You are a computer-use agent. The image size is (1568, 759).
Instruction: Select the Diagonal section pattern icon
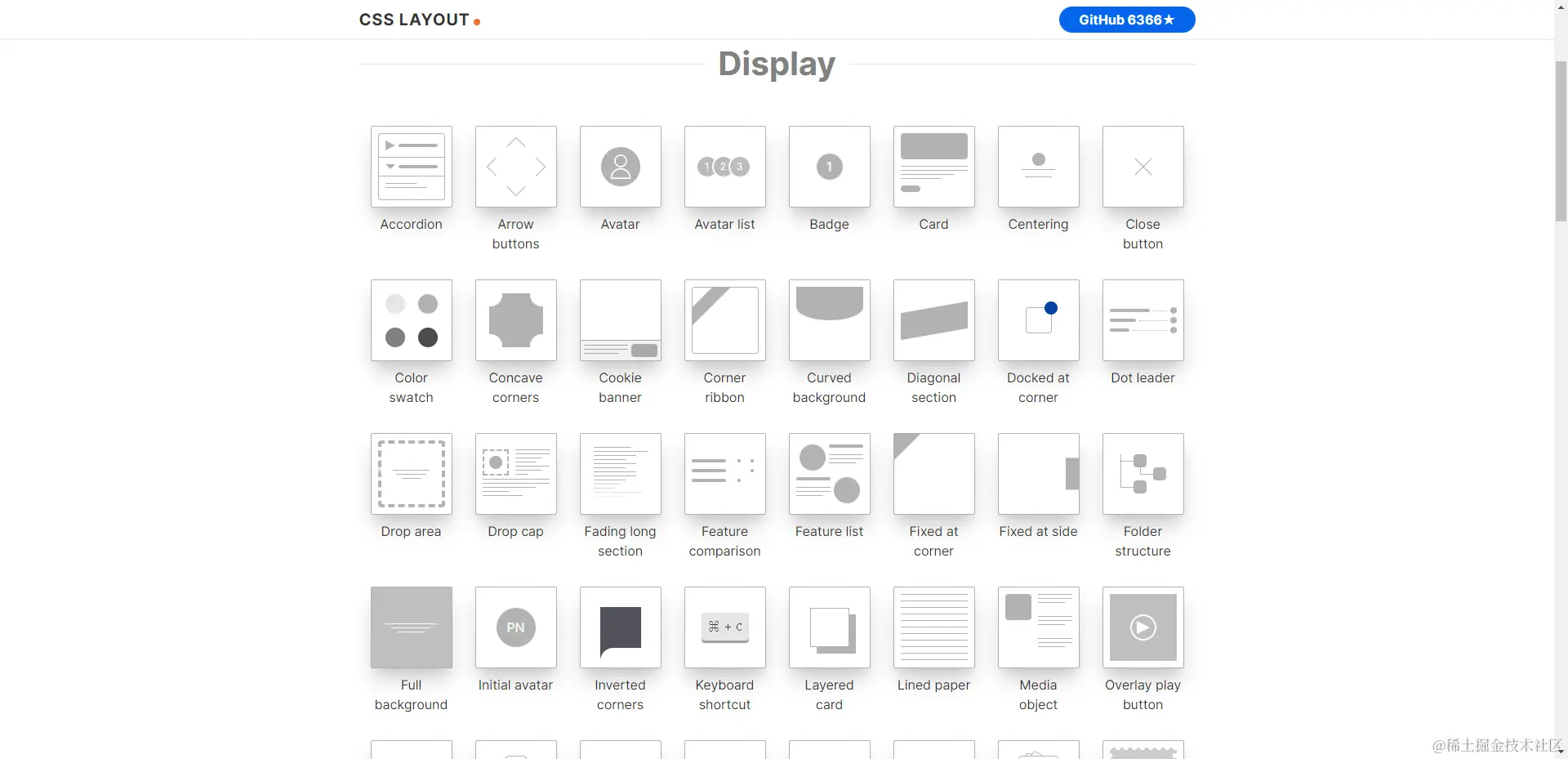click(934, 320)
